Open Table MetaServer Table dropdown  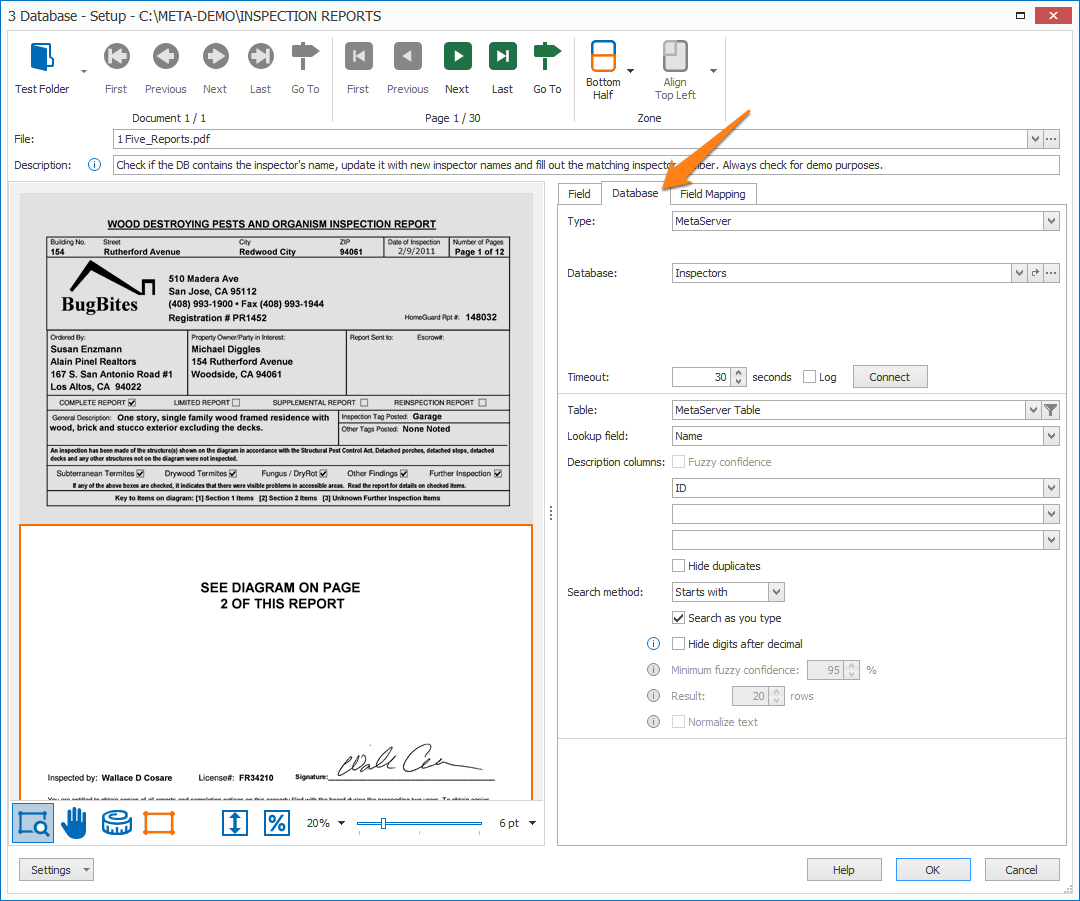point(1033,410)
